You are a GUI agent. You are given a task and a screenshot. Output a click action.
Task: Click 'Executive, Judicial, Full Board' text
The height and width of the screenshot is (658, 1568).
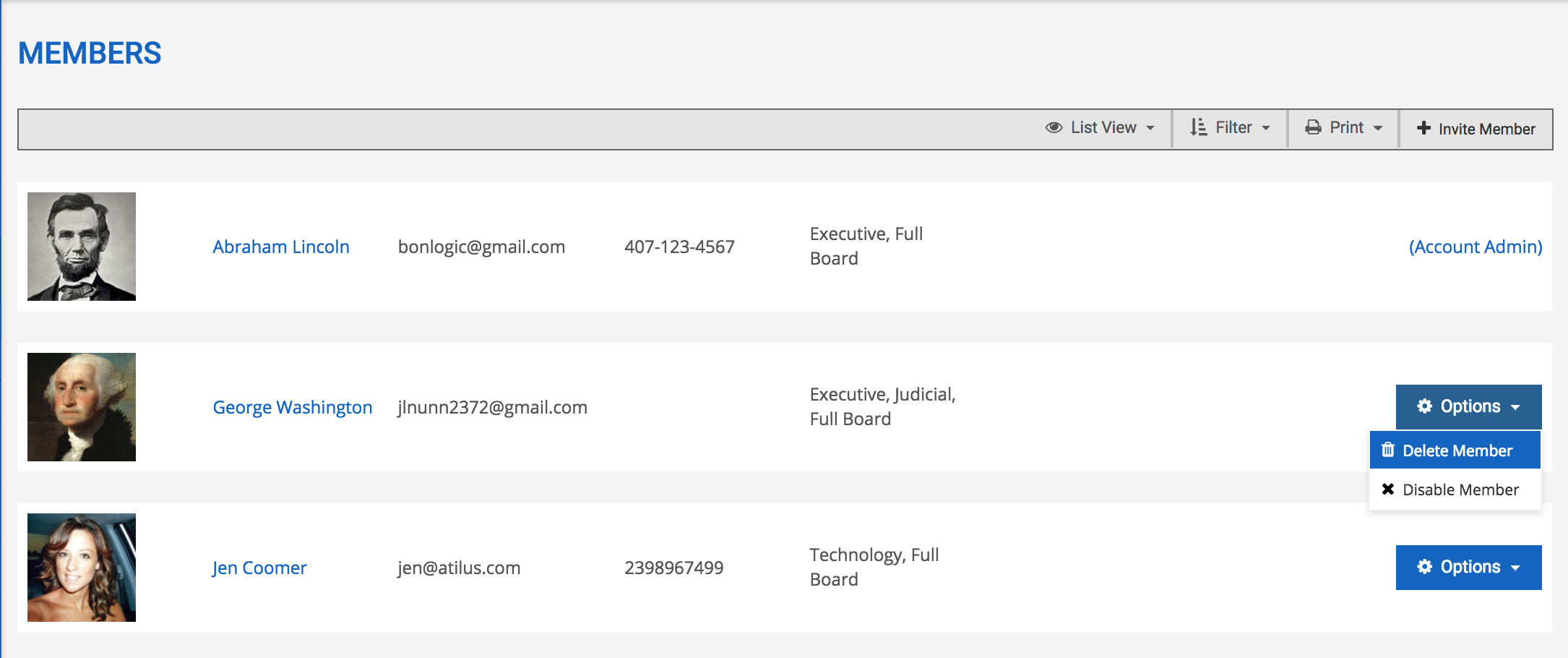[882, 407]
